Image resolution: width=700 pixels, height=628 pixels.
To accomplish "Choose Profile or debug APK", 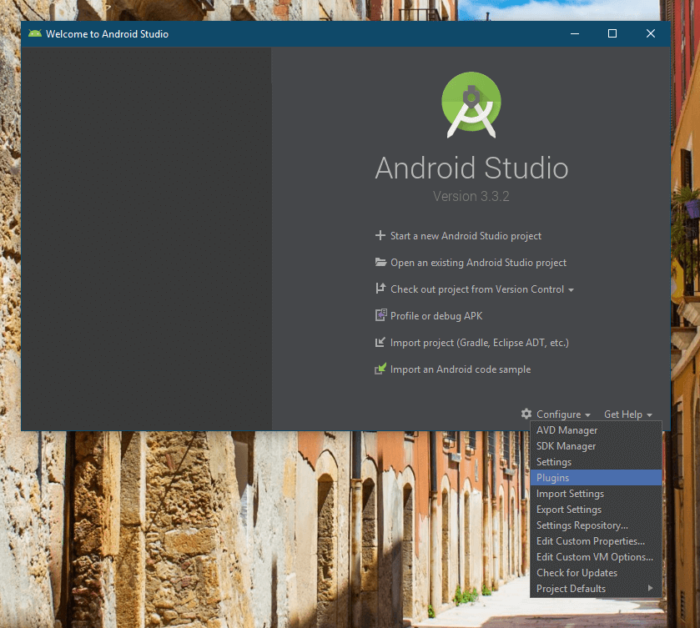I will 436,316.
